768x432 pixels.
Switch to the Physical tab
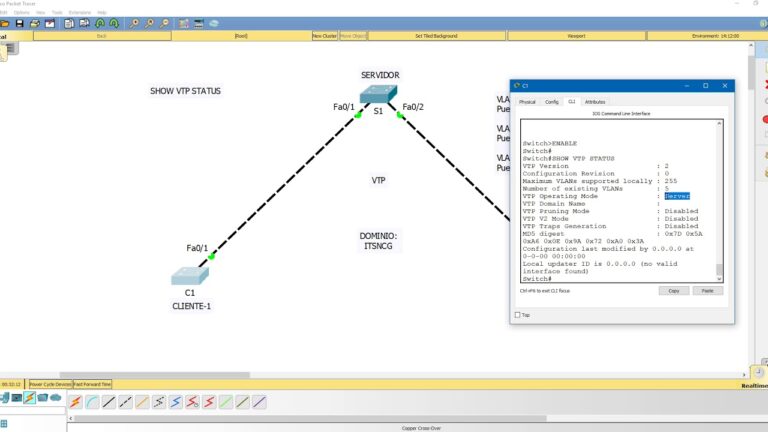[x=527, y=102]
